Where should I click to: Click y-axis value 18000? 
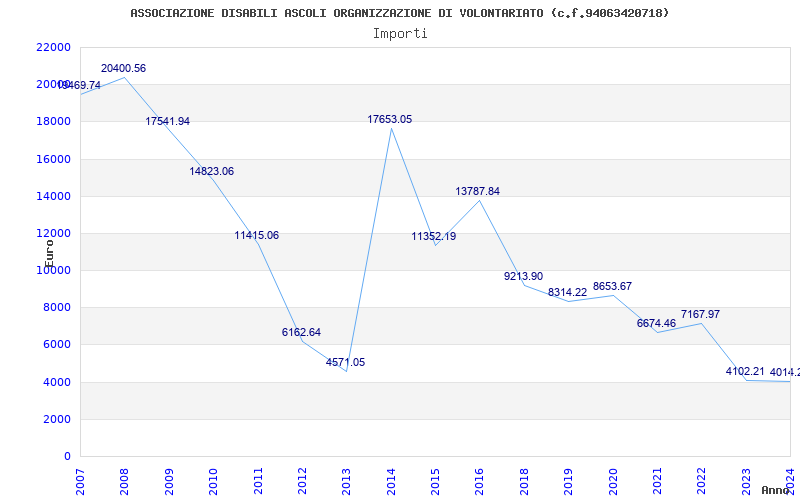[54, 122]
